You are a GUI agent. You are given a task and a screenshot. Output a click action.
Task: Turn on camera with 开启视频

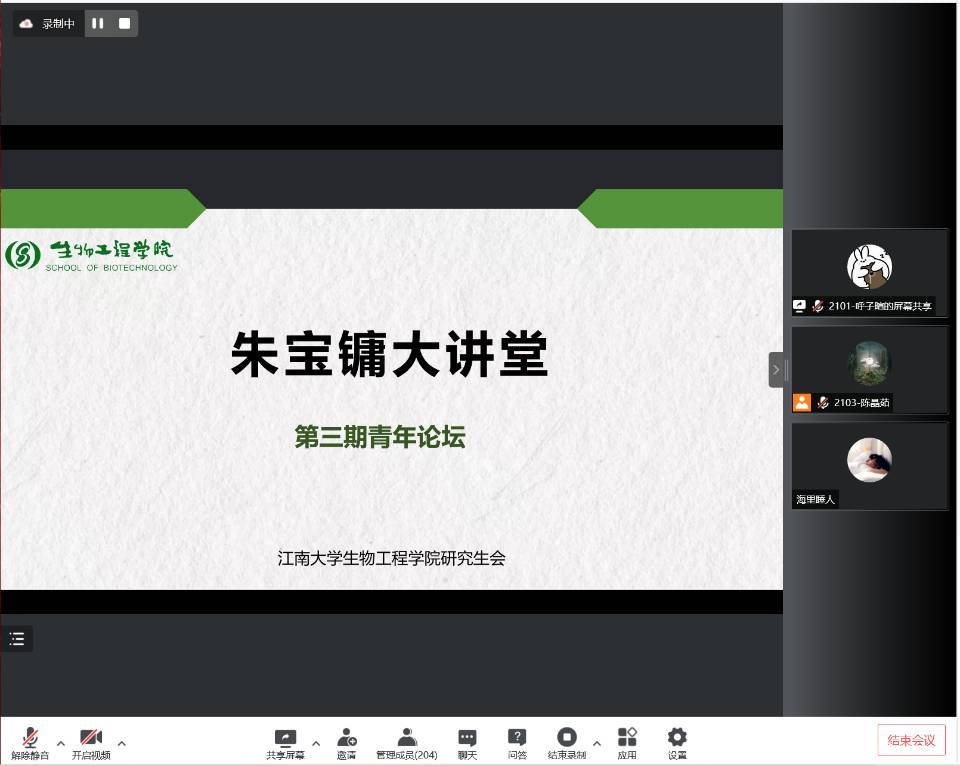(x=91, y=739)
